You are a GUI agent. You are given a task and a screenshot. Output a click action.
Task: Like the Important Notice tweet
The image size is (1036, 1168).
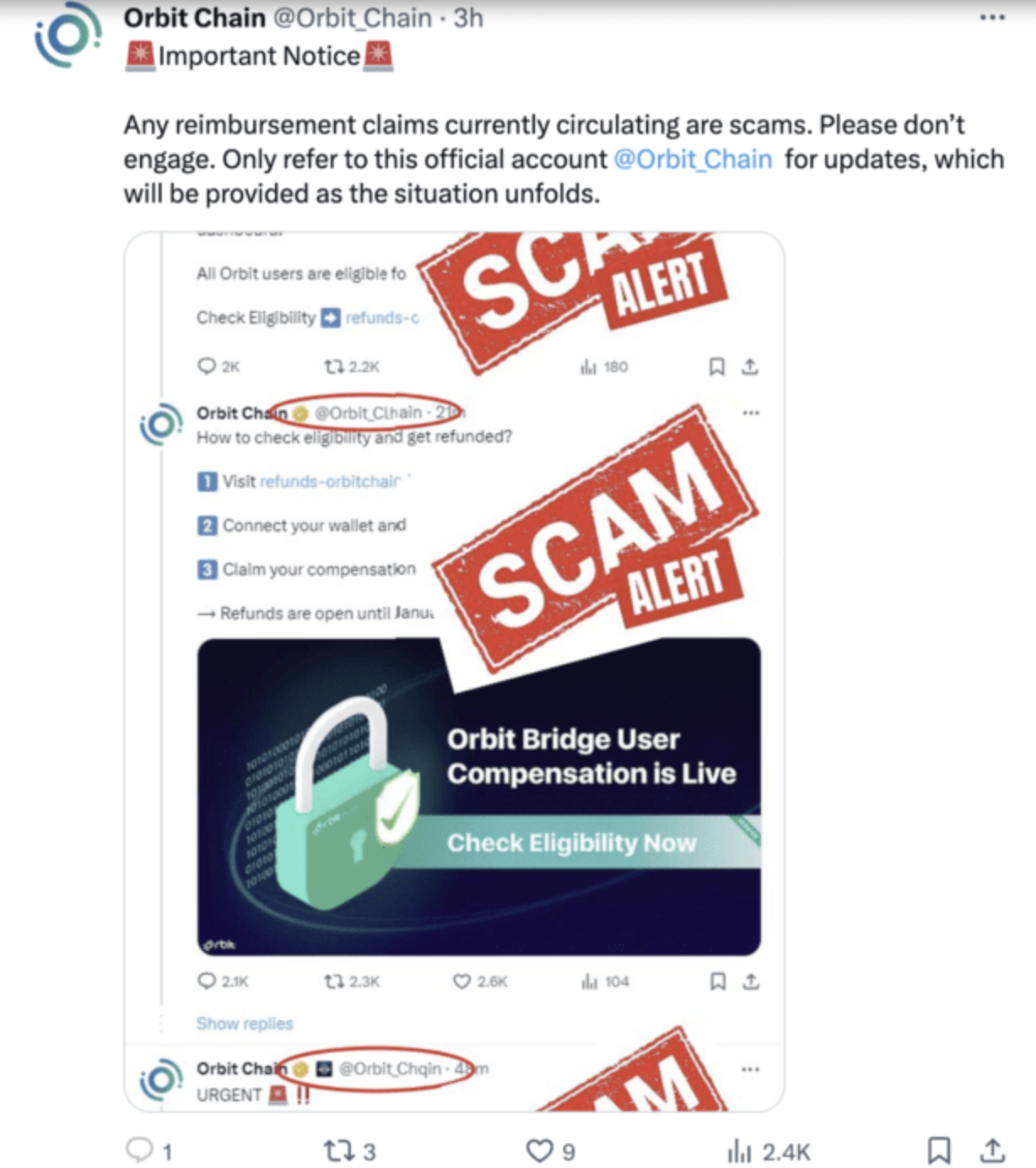(539, 1150)
